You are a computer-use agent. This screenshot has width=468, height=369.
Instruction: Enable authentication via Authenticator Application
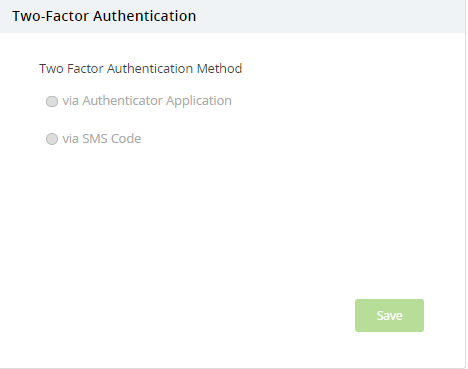(52, 101)
